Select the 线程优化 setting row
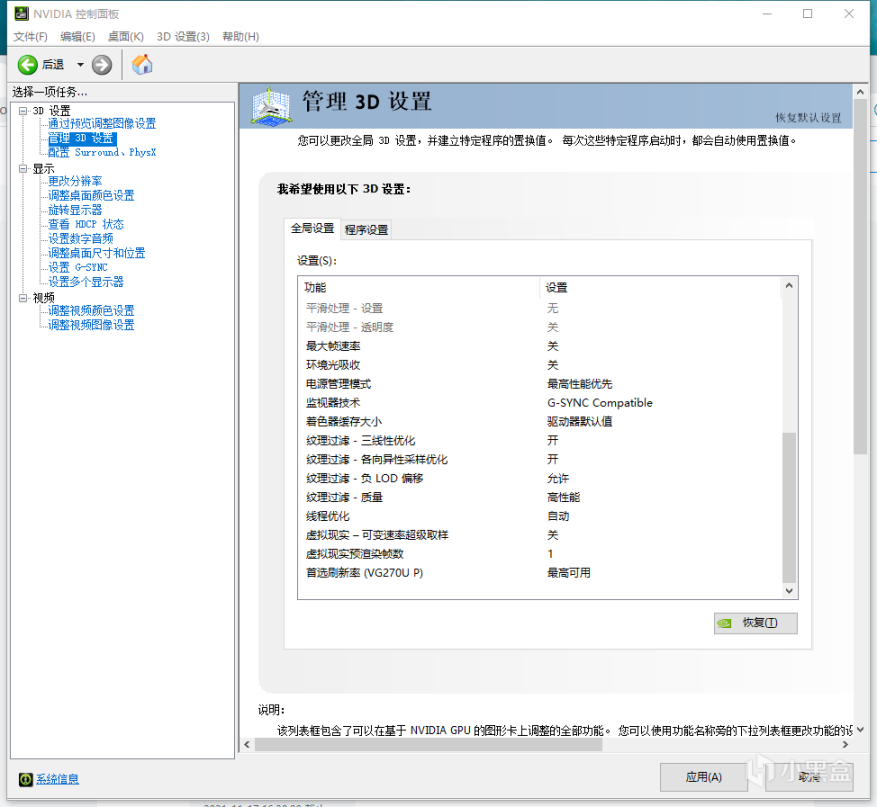Viewport: 877px width, 807px height. coord(540,516)
